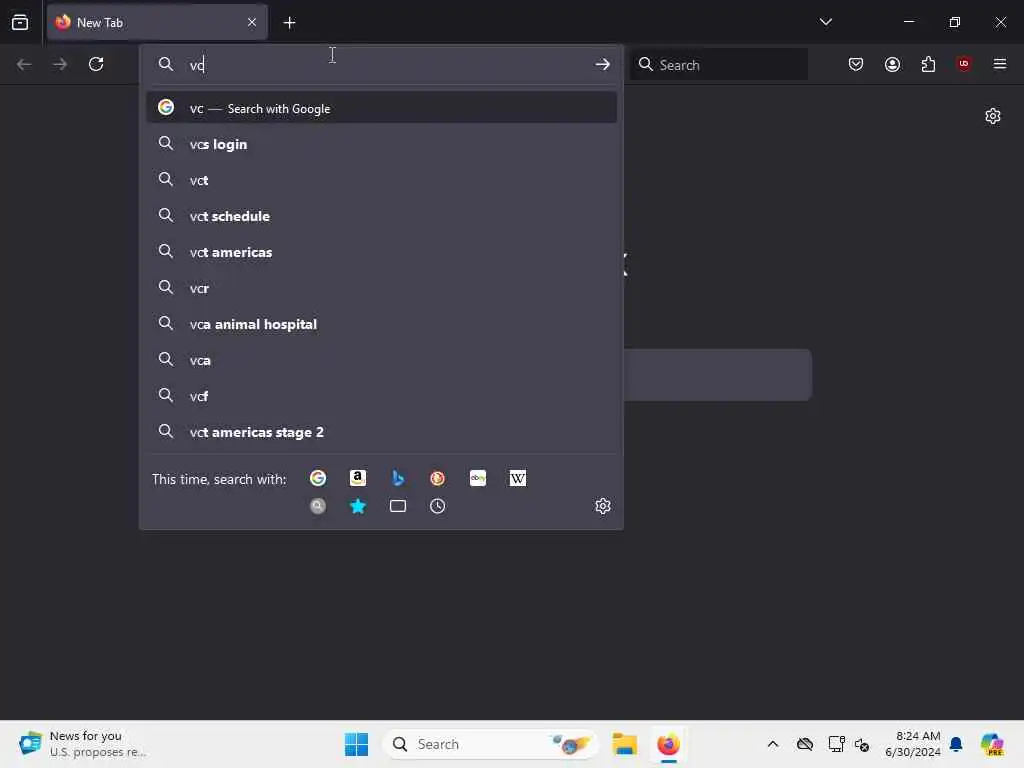Choose 'vct' suggestion
Viewport: 1024px width, 768px height.
(381, 180)
